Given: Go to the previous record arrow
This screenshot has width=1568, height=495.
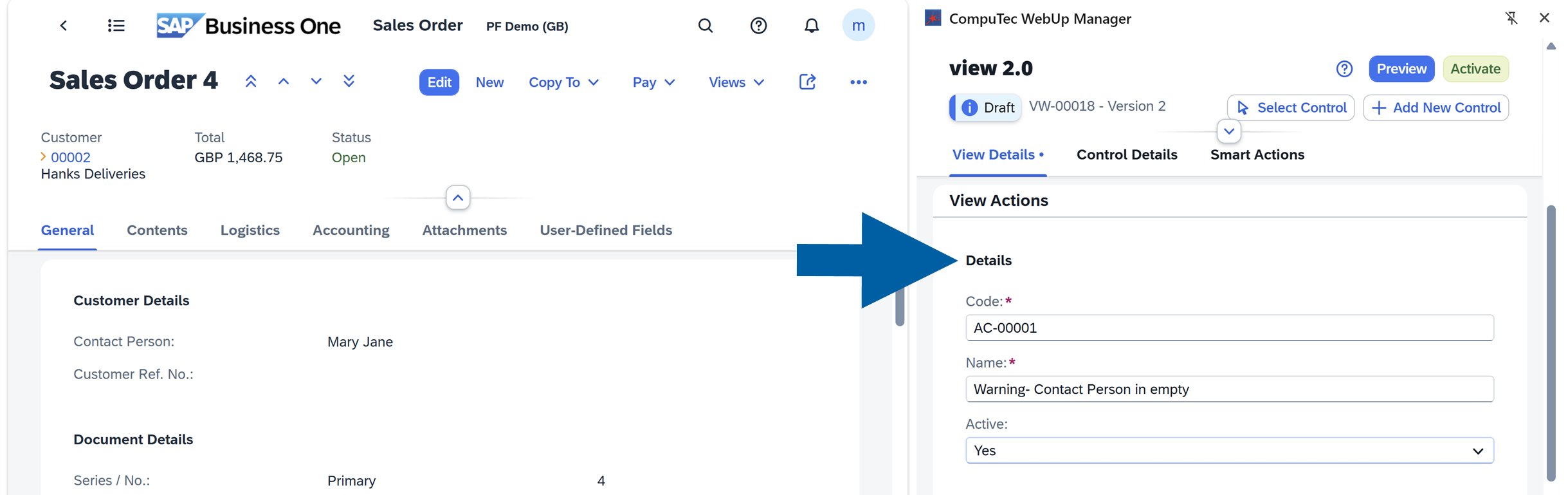Looking at the screenshot, I should pyautogui.click(x=284, y=82).
